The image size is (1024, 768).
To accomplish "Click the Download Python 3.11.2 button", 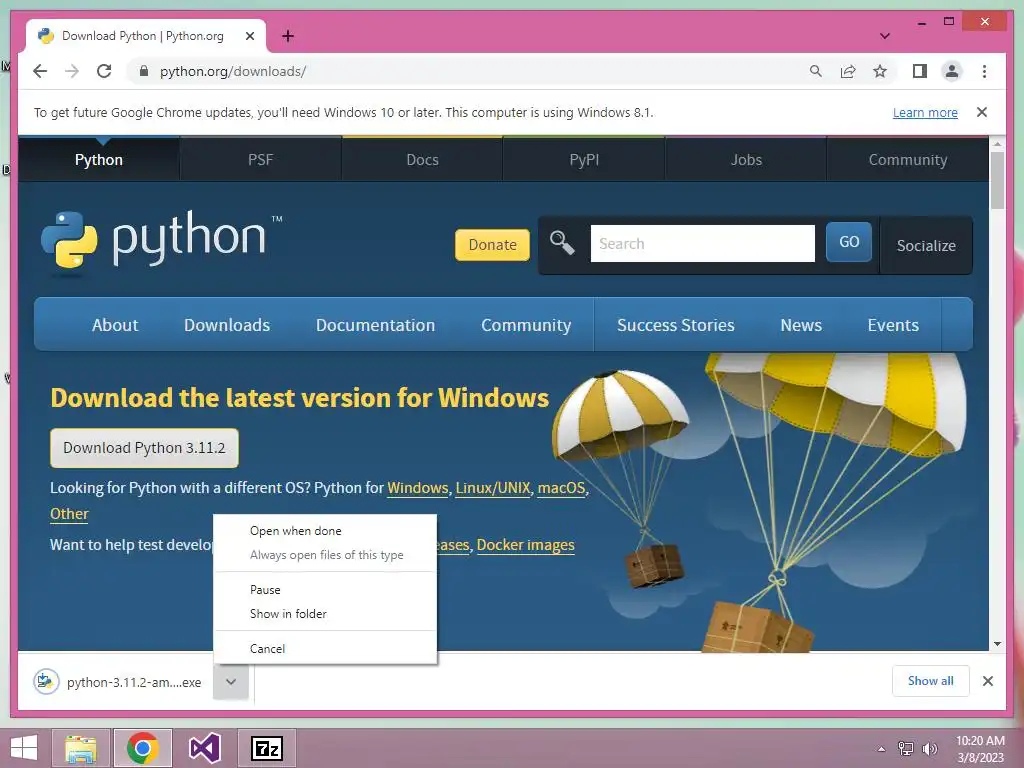I will click(x=144, y=448).
